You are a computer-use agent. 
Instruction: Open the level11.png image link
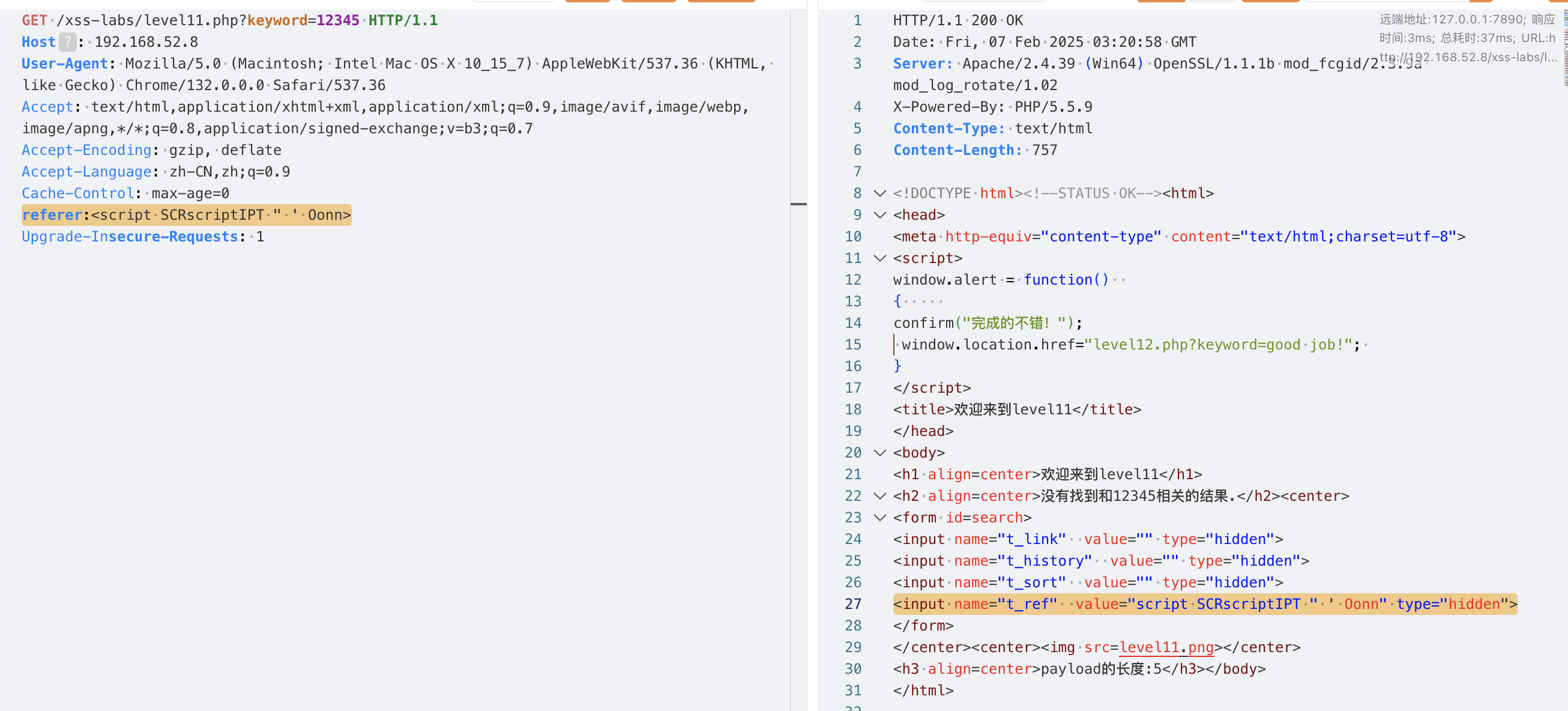click(x=1166, y=647)
